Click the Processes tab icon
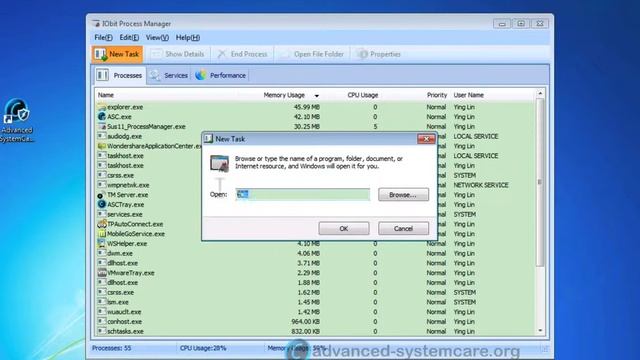640x360 pixels. (x=102, y=75)
